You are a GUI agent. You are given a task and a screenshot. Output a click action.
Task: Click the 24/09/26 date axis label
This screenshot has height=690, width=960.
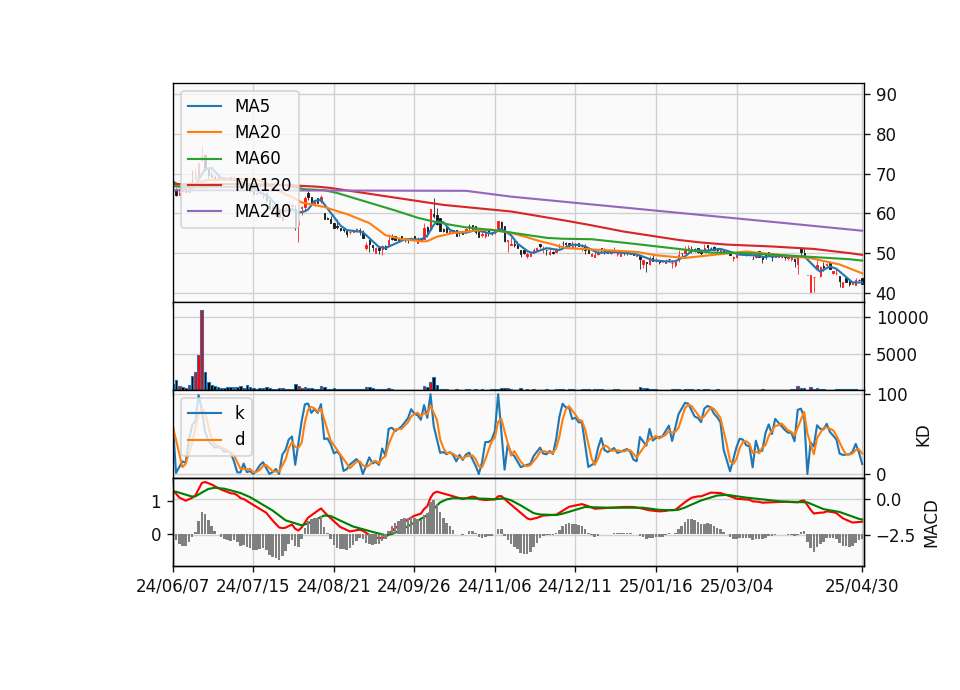point(413,586)
